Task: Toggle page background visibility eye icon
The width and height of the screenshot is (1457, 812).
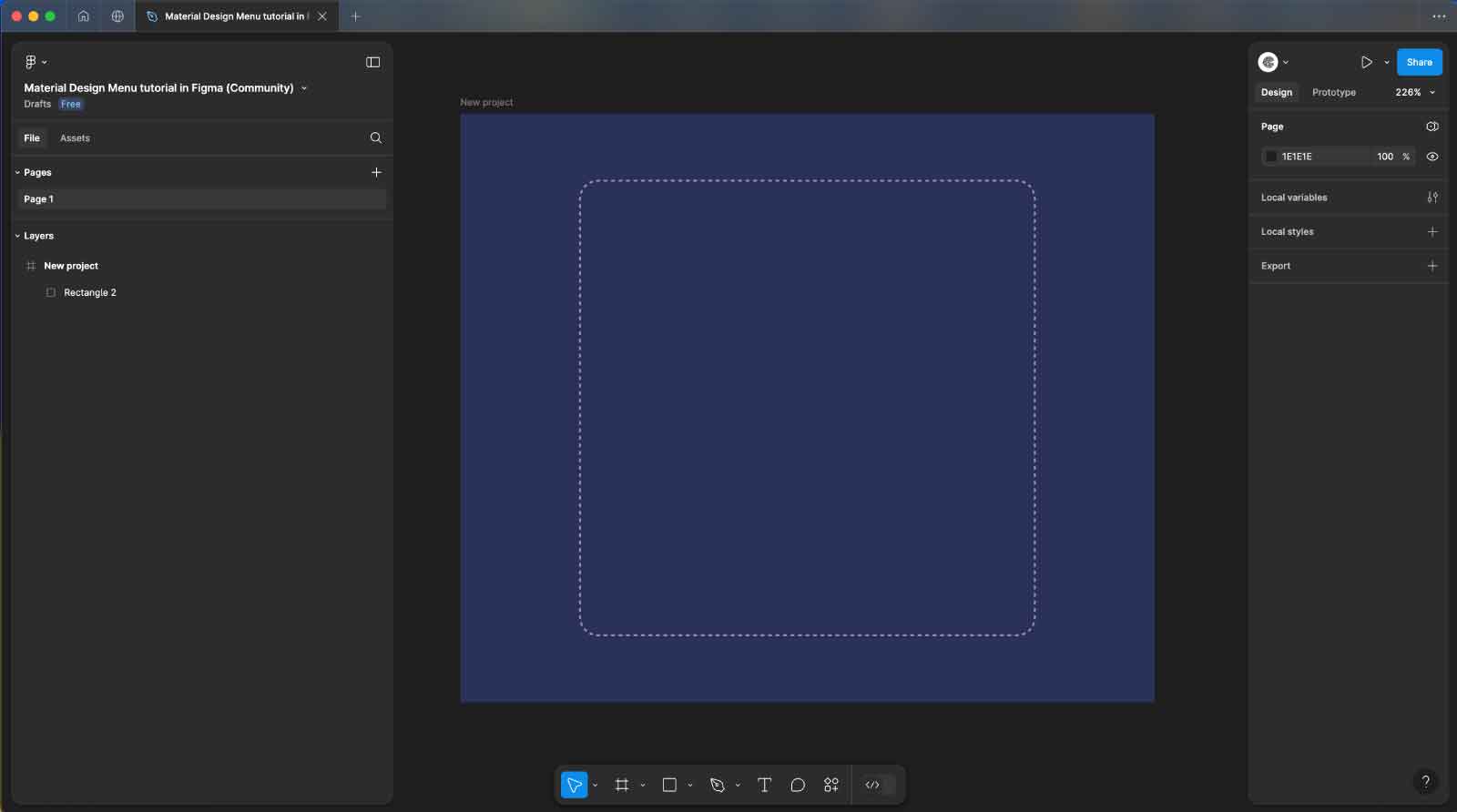Action: (1432, 157)
